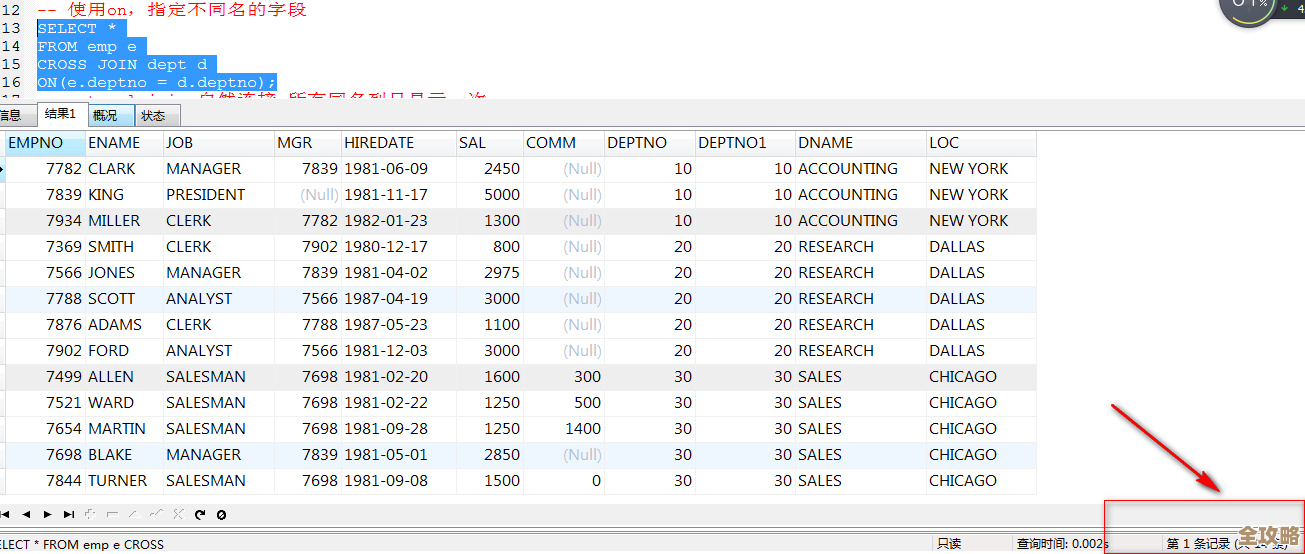This screenshot has width=1305, height=554.
Task: Open the 状态 tab
Action: pyautogui.click(x=153, y=116)
